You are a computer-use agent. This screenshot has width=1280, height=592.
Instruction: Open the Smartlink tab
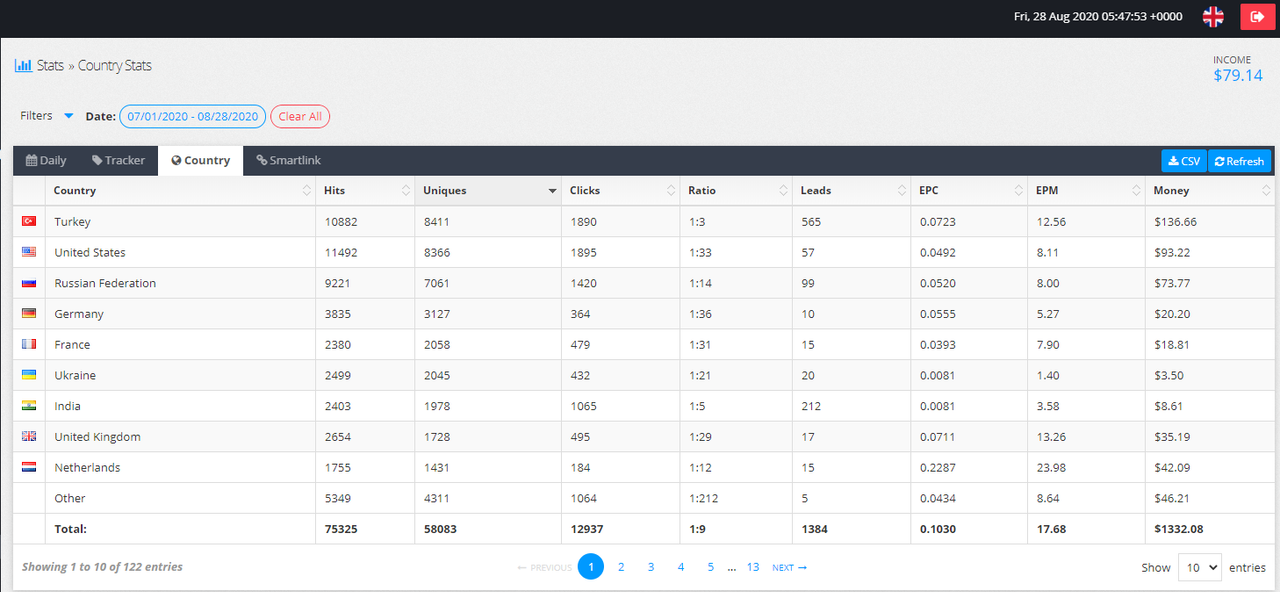coord(288,160)
